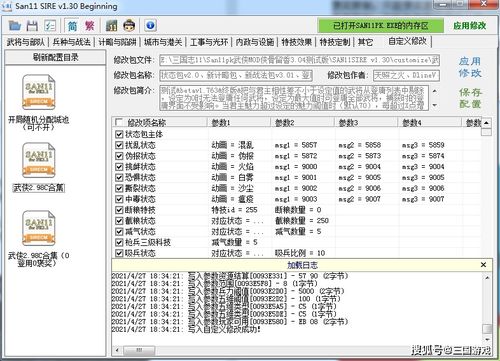Image resolution: width=500 pixels, height=361 pixels.
Task: Uncheck the 挑衅状态 checkbox
Action: [x=119, y=167]
